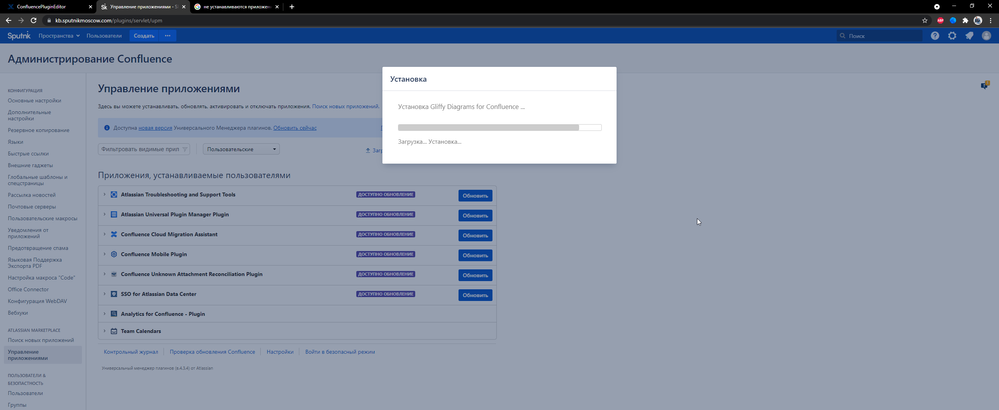Bookmark this page with the star icon
Image resolution: width=999 pixels, height=410 pixels.
[924, 20]
